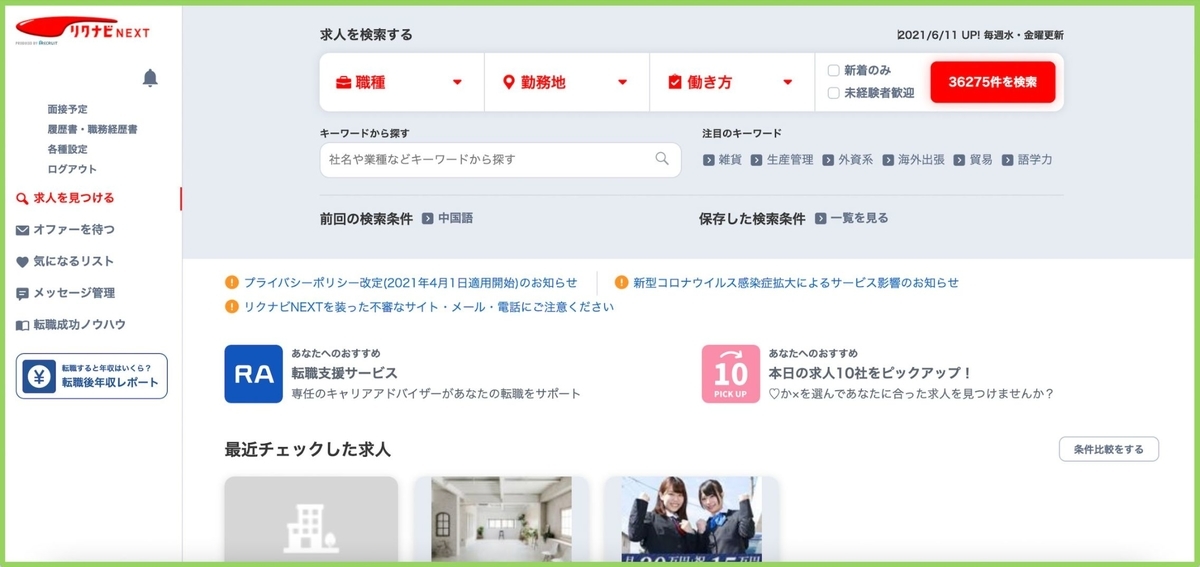
Task: Click ログアウト link
Action: 72,169
